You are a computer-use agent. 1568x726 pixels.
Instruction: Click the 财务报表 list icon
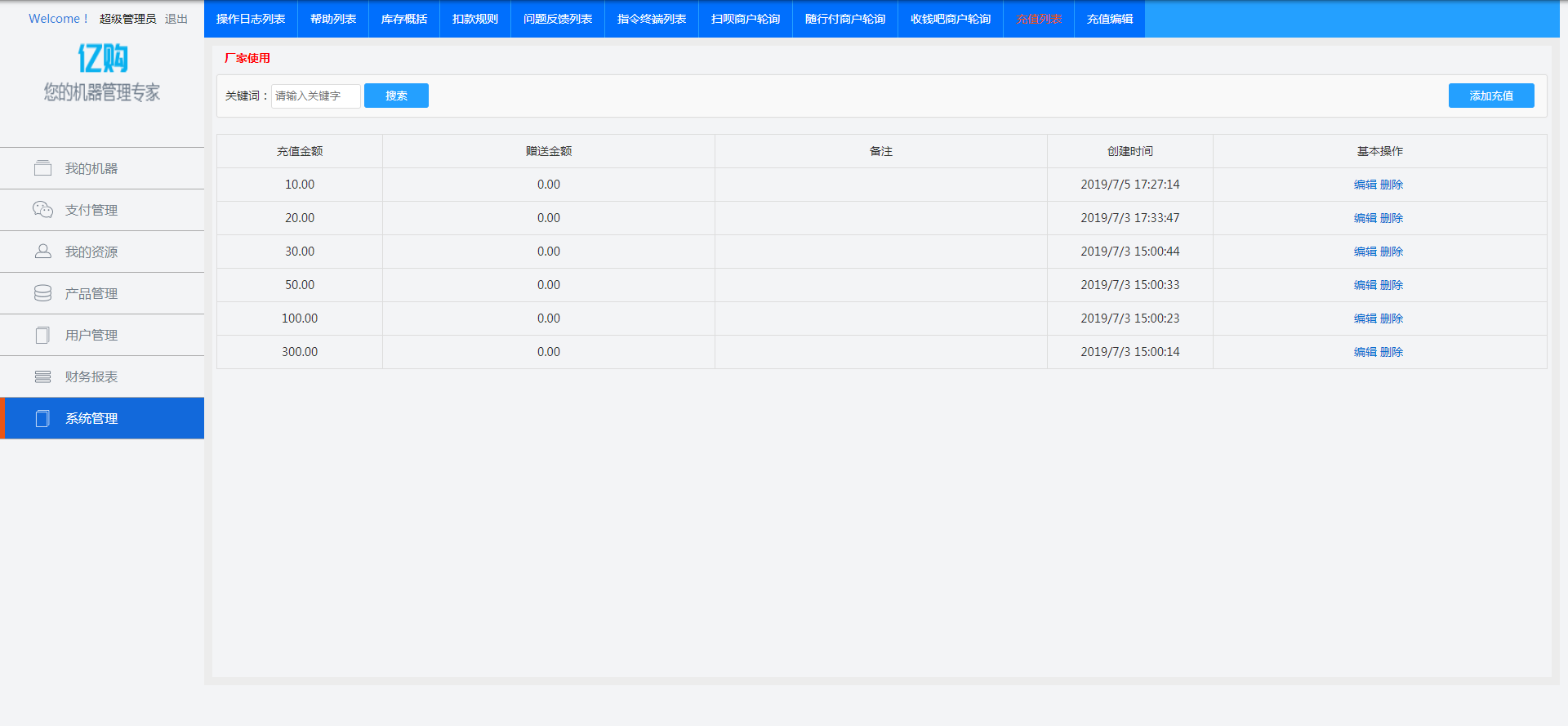tap(42, 376)
